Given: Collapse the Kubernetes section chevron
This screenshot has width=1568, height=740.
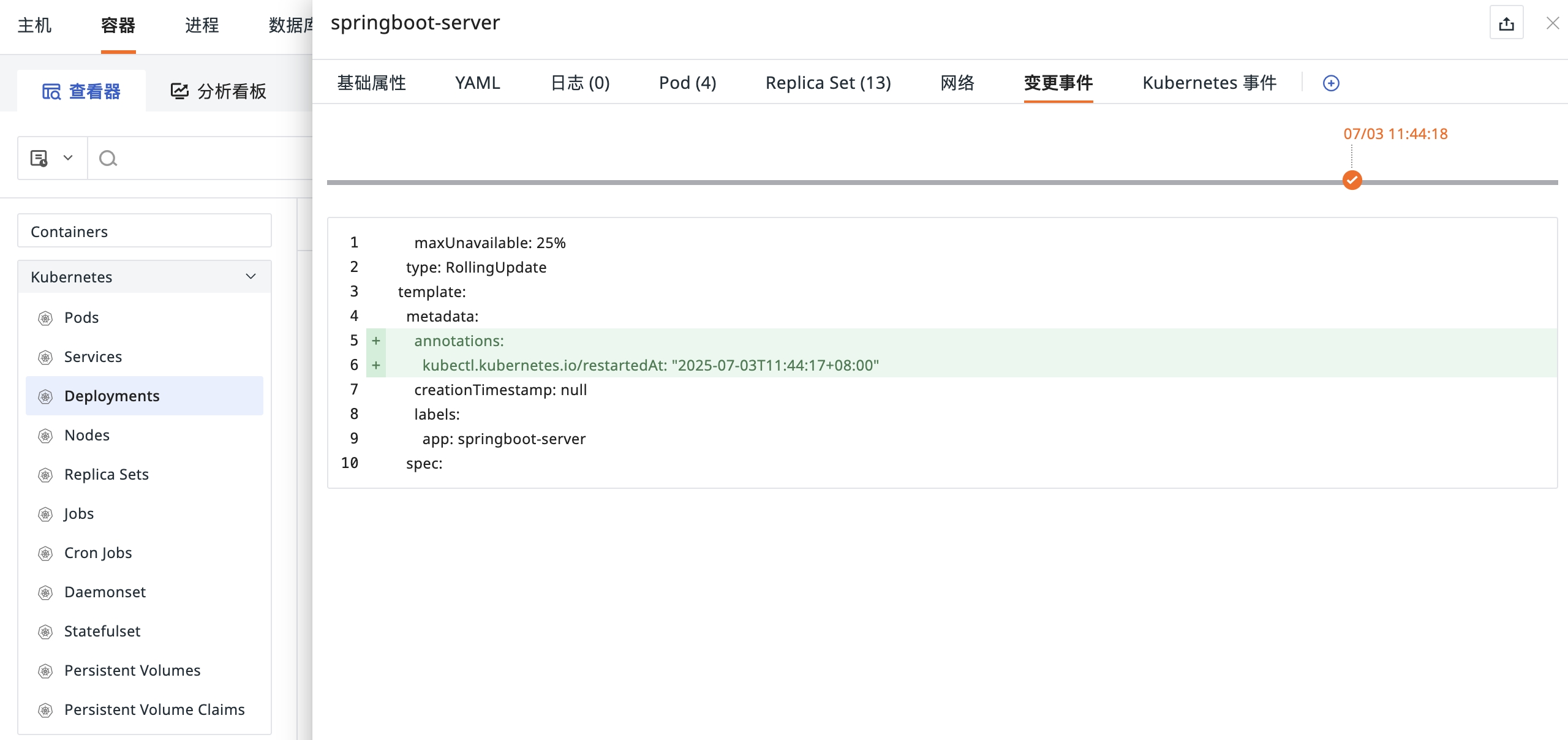Looking at the screenshot, I should tap(251, 277).
